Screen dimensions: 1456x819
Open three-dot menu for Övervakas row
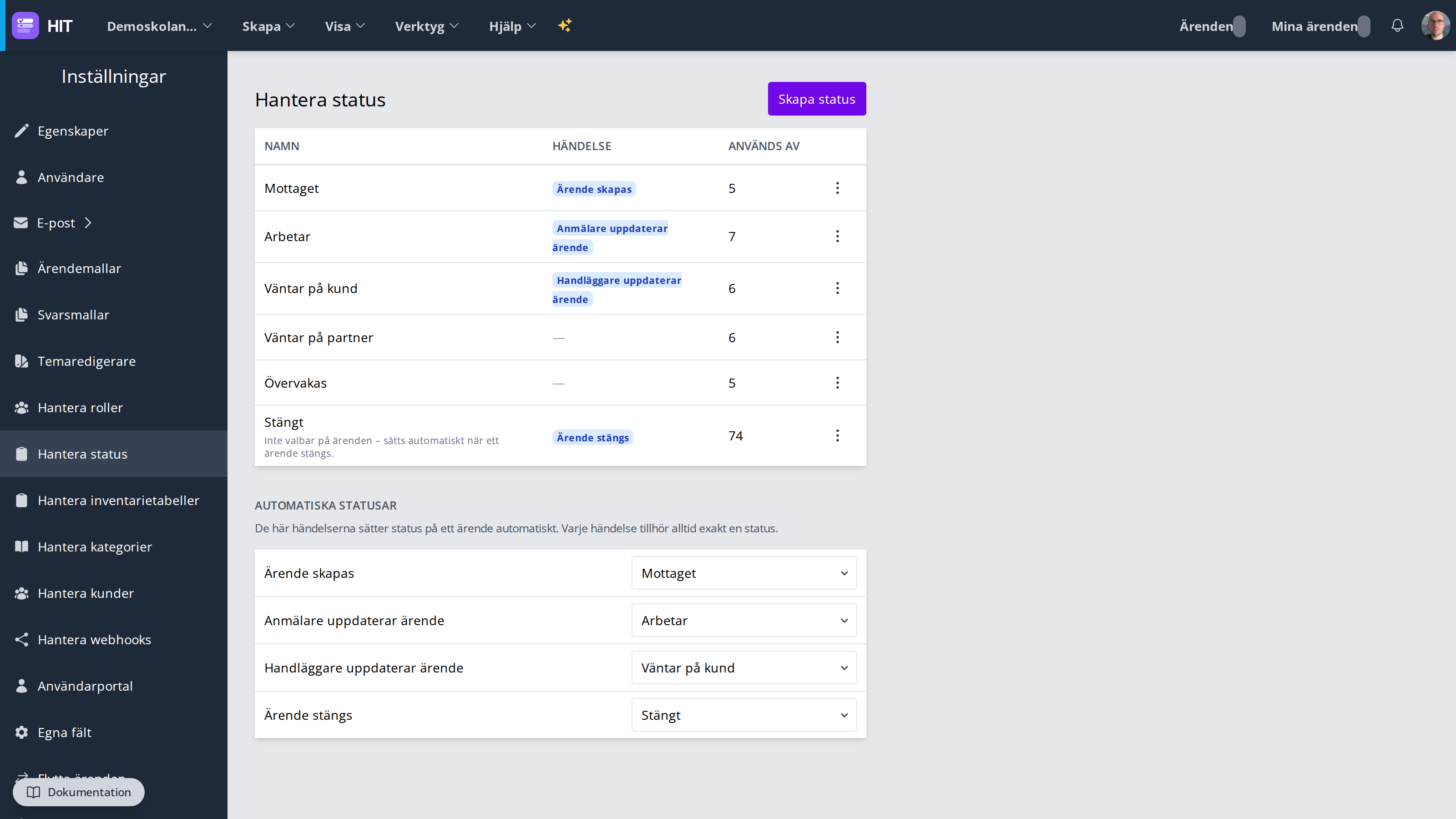pyautogui.click(x=838, y=382)
